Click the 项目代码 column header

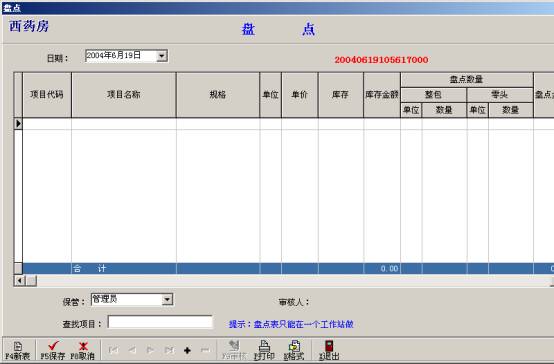click(x=47, y=95)
